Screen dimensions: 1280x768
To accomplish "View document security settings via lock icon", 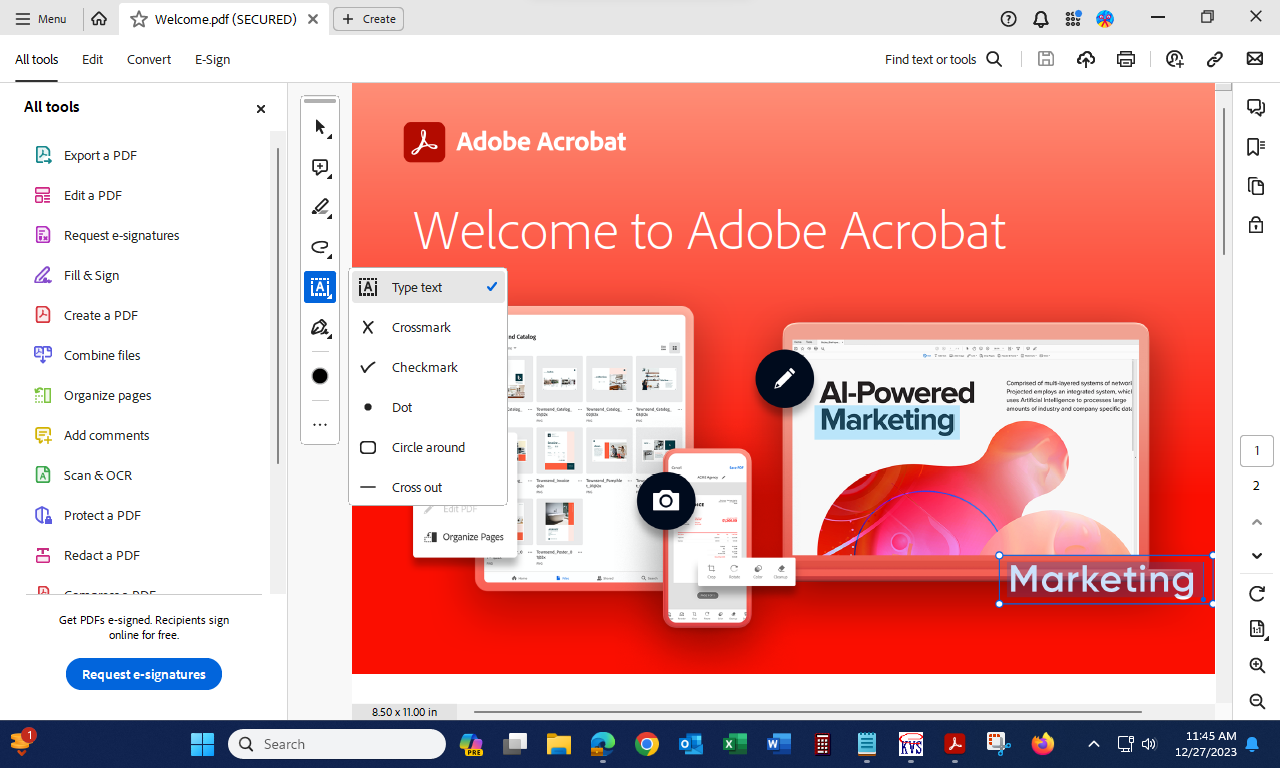I will (x=1255, y=225).
